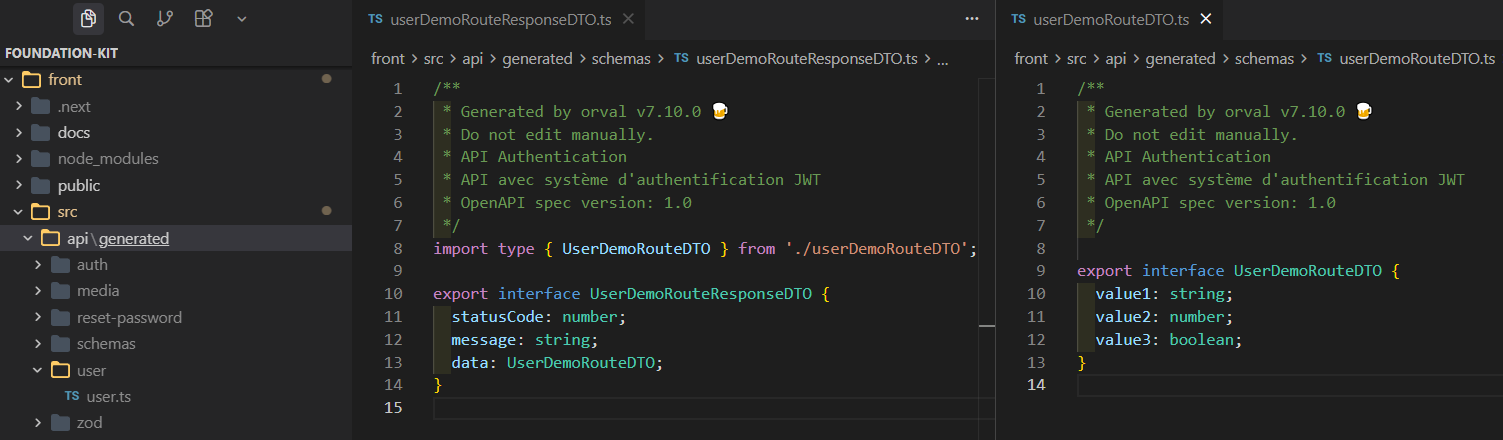
Task: Collapse the front folder chevron
Action: point(9,79)
